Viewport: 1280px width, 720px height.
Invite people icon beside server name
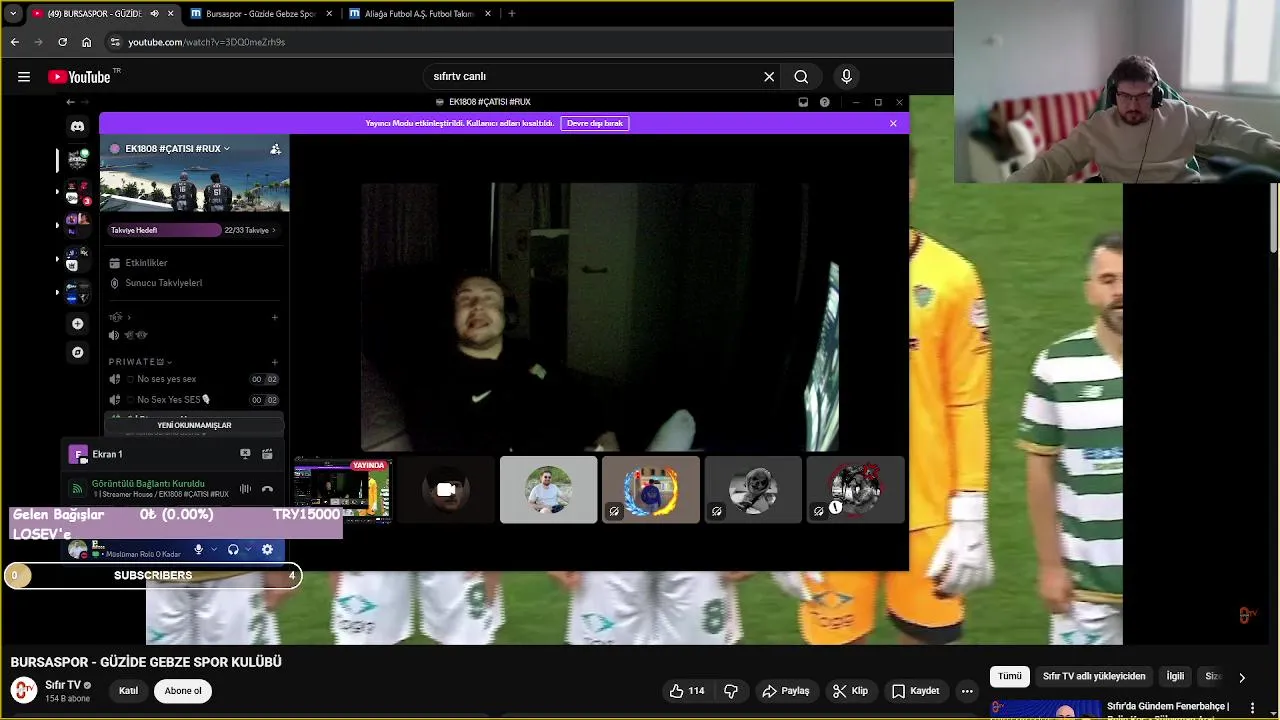(275, 149)
